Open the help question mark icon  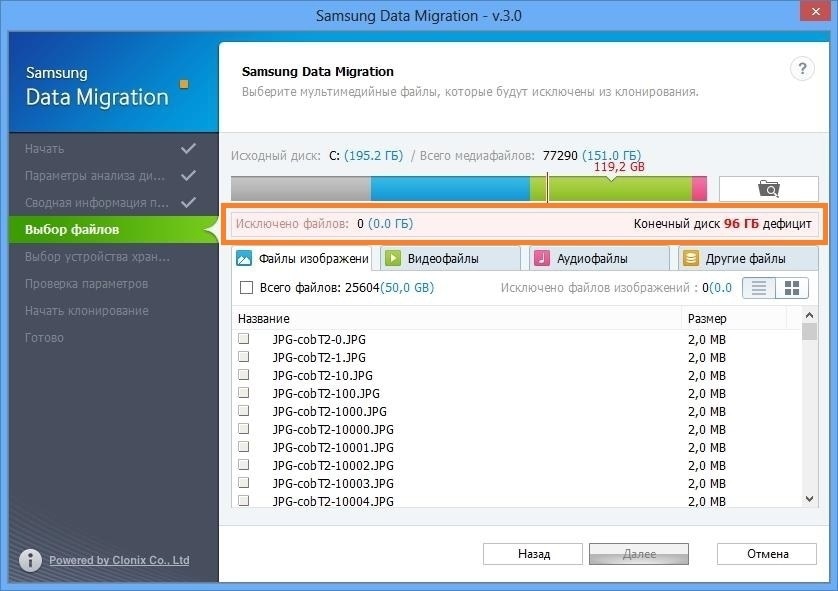coord(802,69)
